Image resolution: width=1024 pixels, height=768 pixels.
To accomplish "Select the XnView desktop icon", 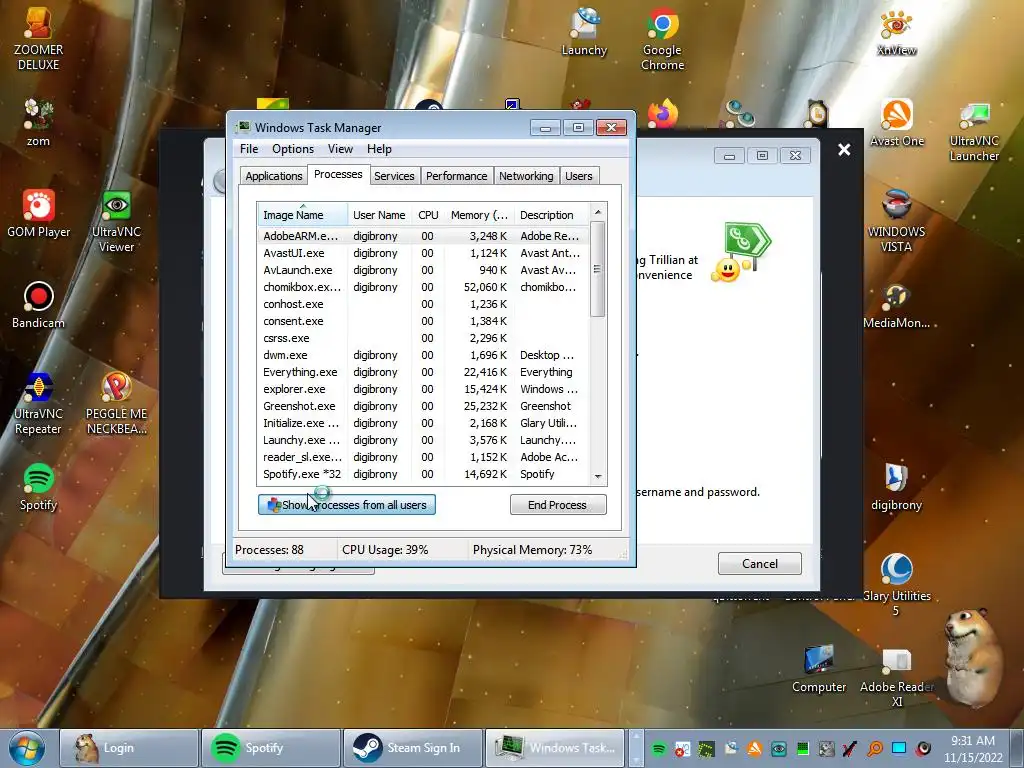I will pyautogui.click(x=896, y=33).
